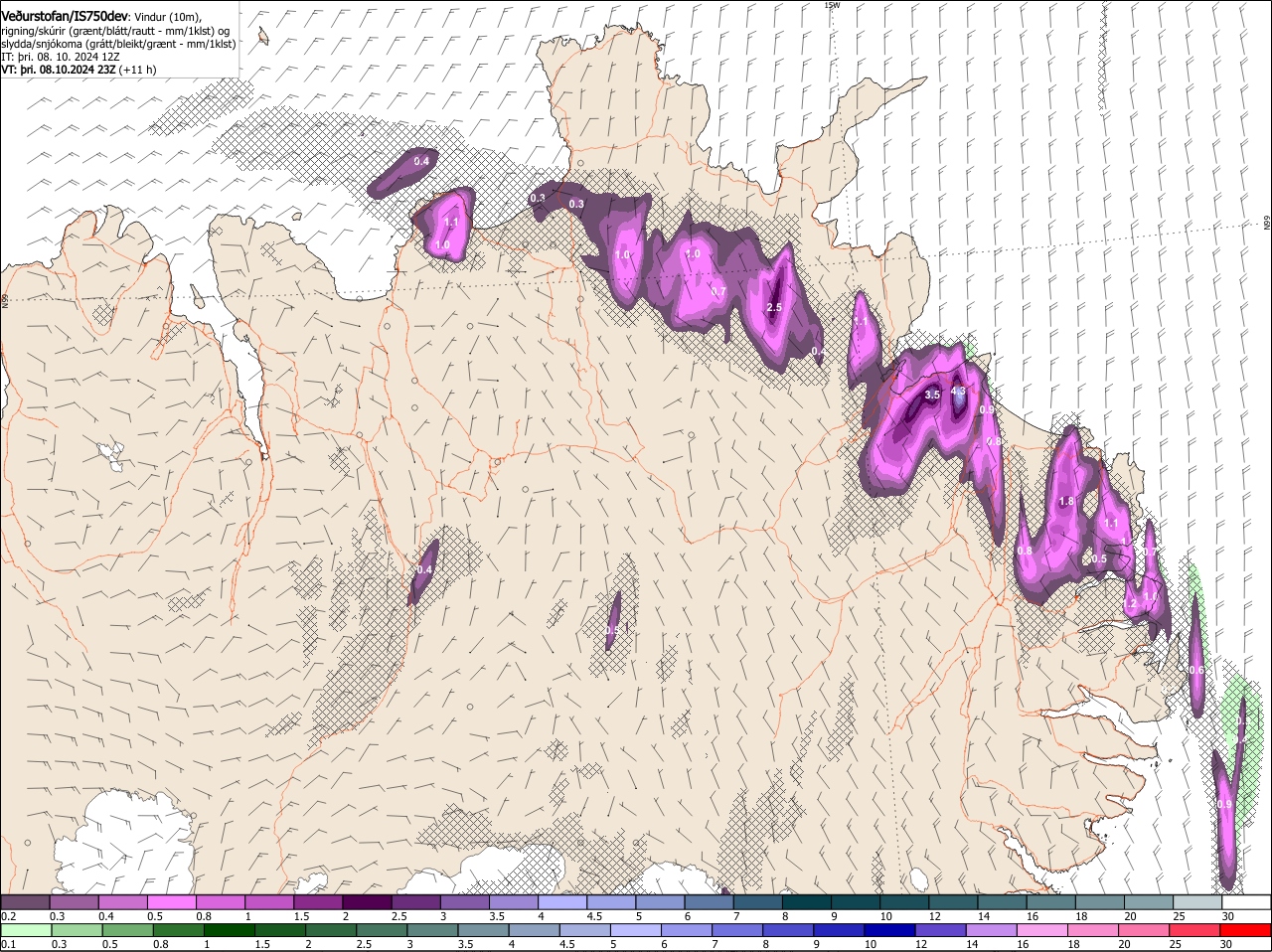Select the rain legend swatch starting at 3.5
The image size is (1272, 952).
click(483, 930)
